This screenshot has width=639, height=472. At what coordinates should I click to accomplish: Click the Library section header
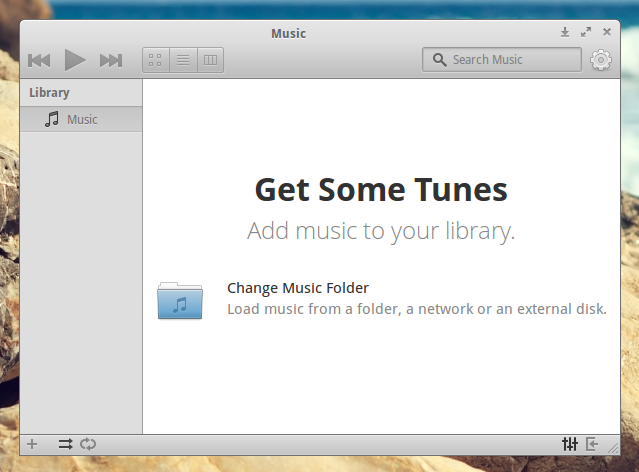click(x=49, y=93)
